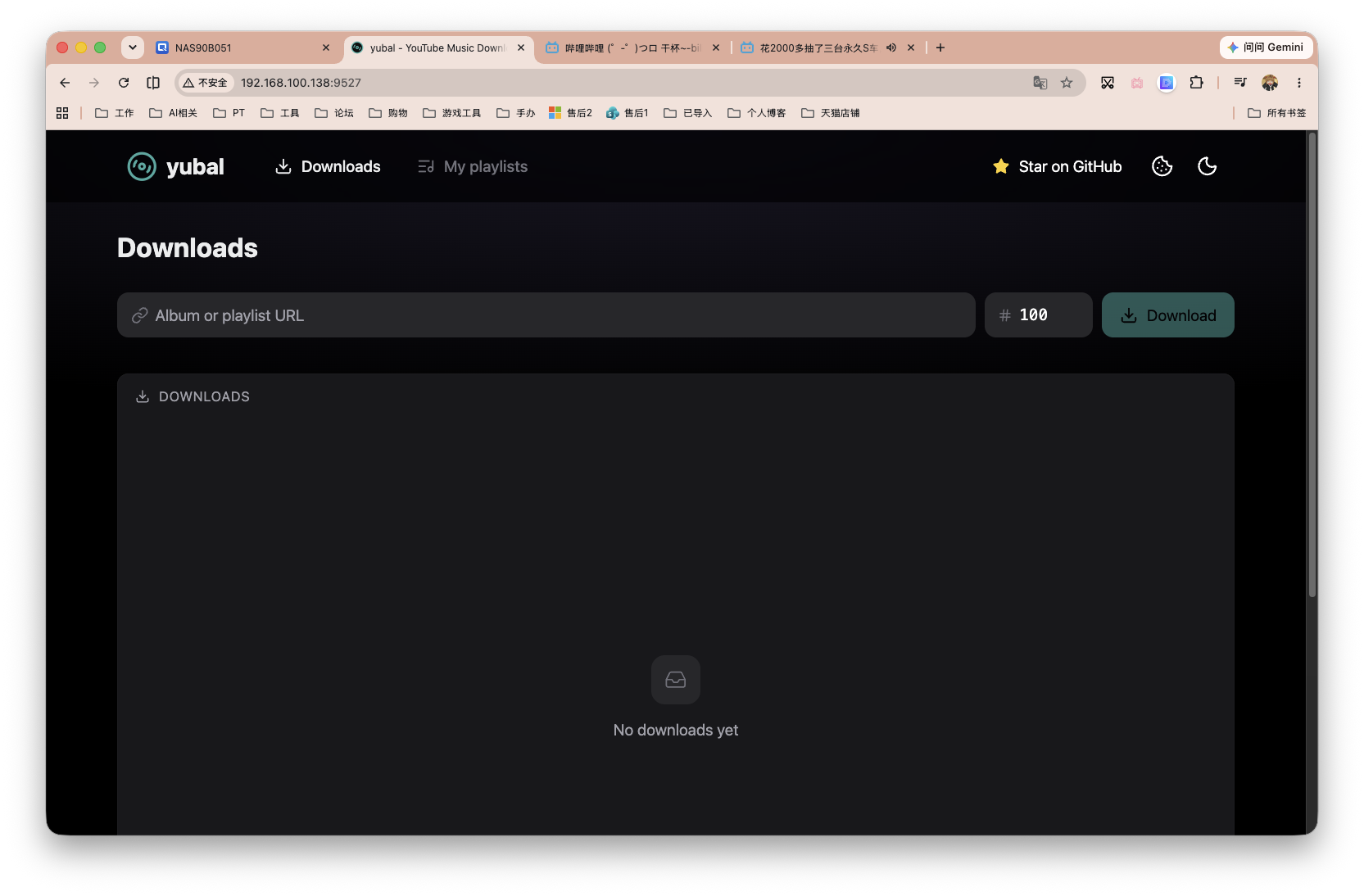Click the track limit number field
This screenshot has height=896, width=1364.
click(1038, 315)
